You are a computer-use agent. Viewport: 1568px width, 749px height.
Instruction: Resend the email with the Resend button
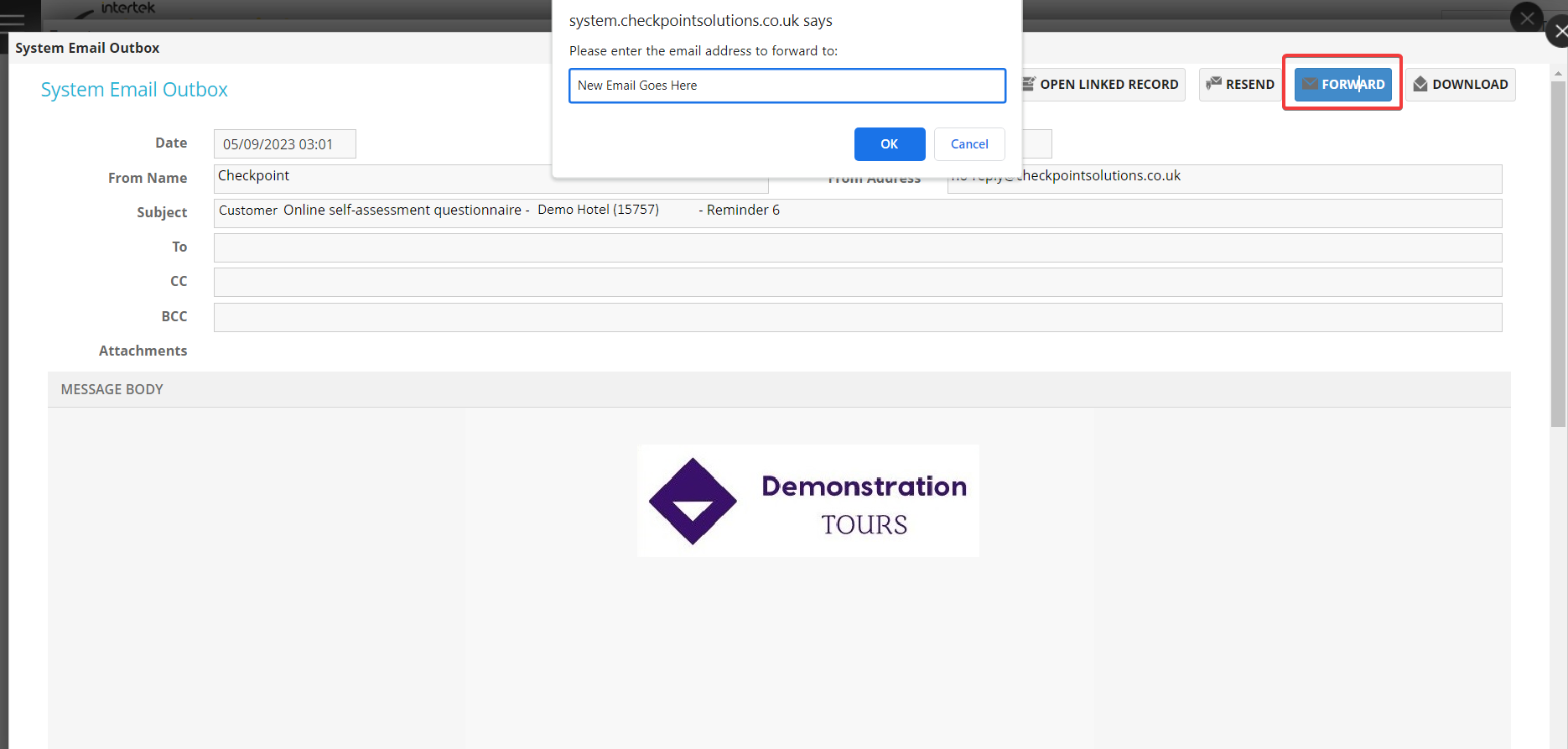point(1239,85)
